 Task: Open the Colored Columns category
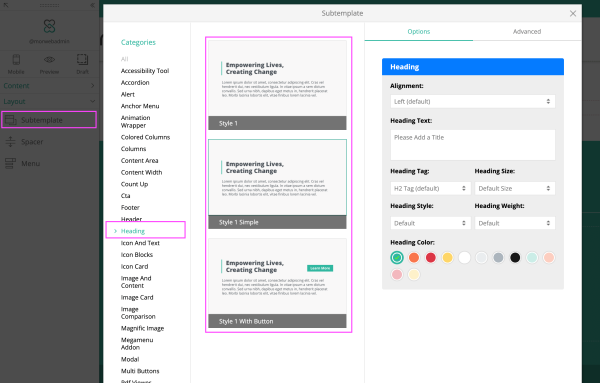click(x=145, y=137)
